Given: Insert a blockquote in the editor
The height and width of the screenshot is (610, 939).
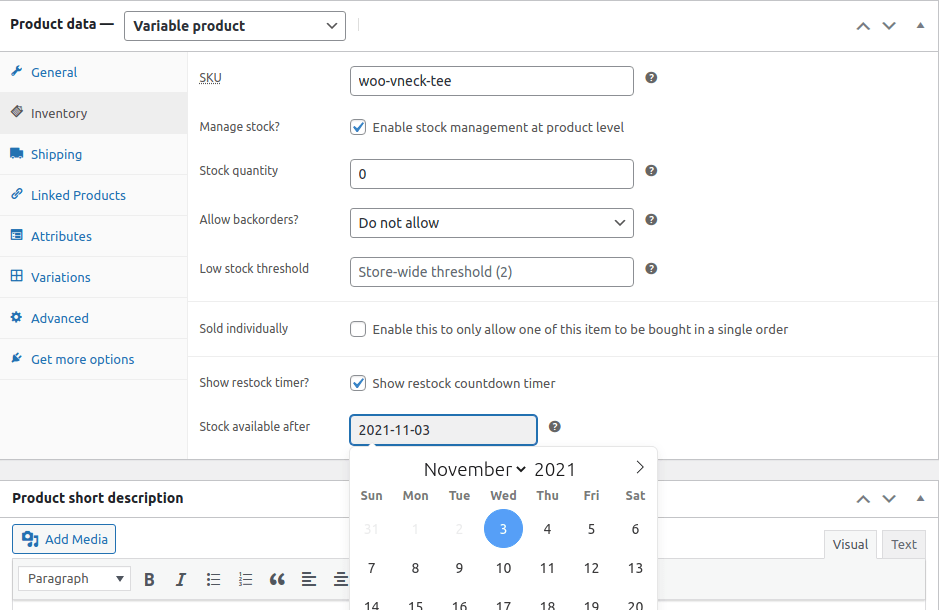Looking at the screenshot, I should pyautogui.click(x=277, y=579).
